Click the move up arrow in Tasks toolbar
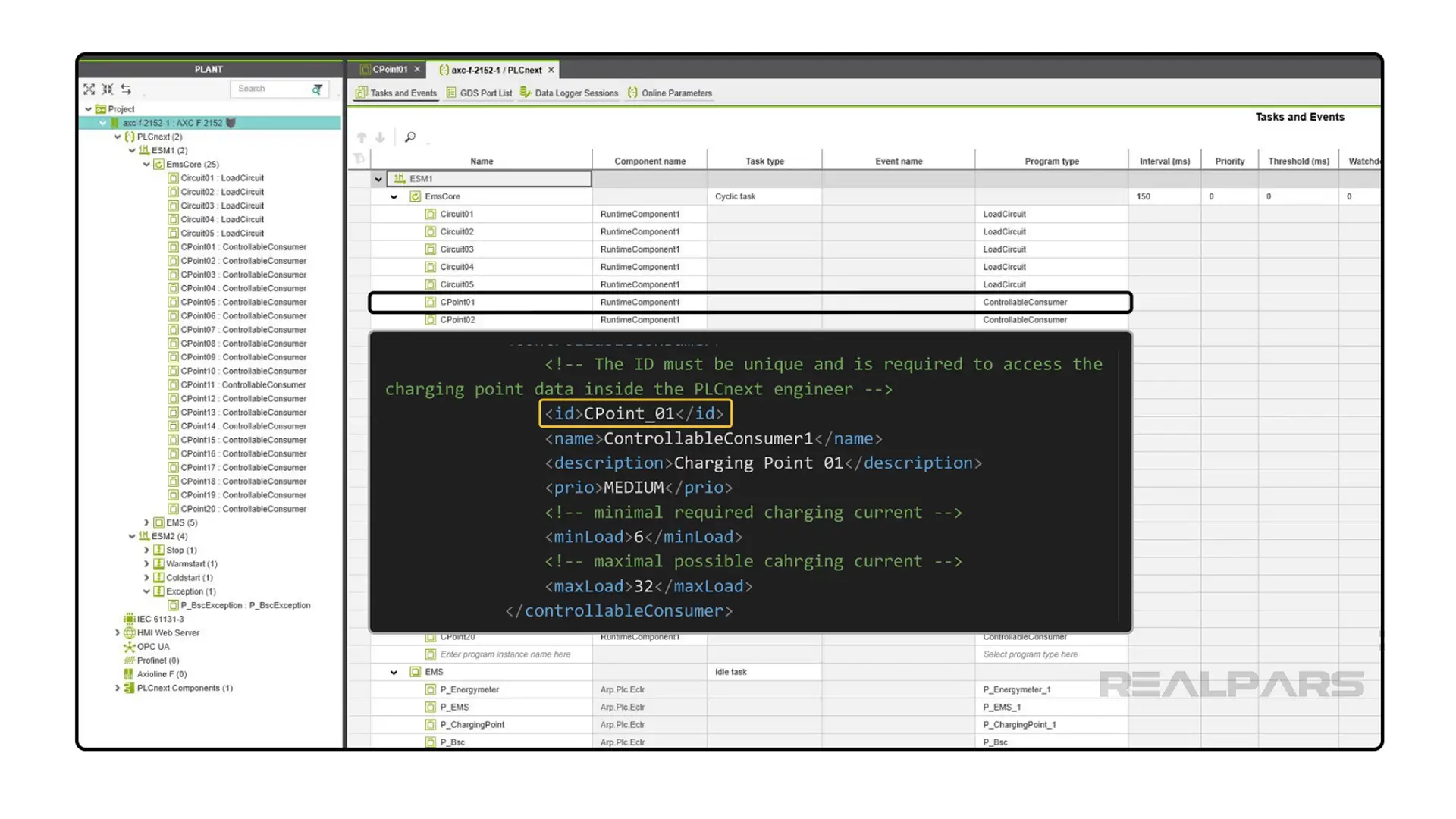The image size is (1456, 819). pyautogui.click(x=362, y=137)
